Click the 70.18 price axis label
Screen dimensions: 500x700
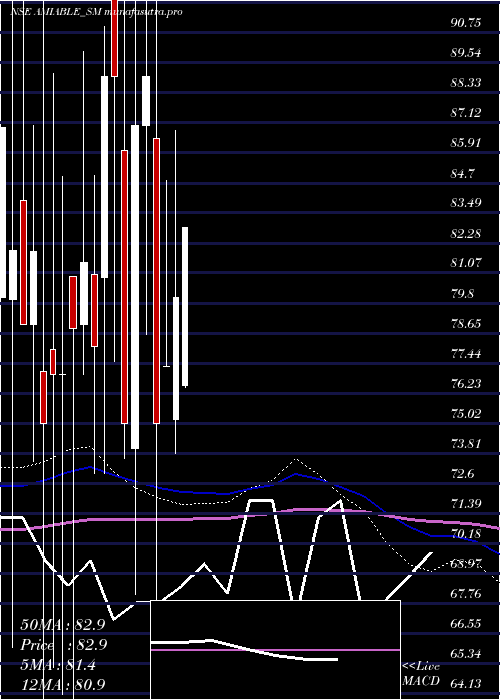coord(466,534)
